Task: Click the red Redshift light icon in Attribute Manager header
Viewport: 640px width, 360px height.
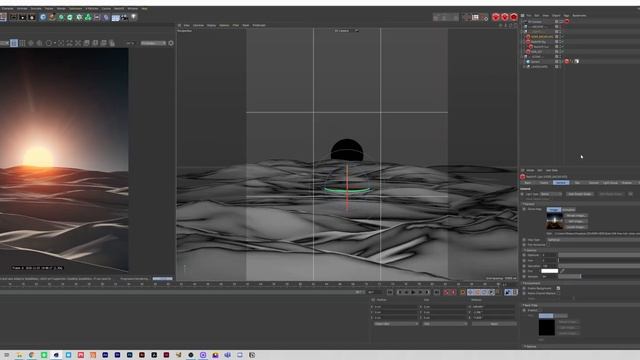Action: tap(522, 177)
